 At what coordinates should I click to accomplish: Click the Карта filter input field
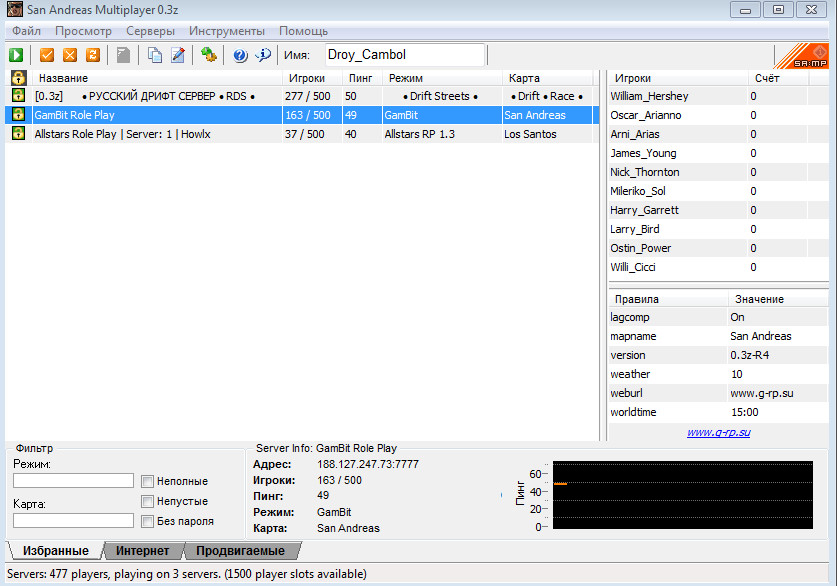[73, 520]
